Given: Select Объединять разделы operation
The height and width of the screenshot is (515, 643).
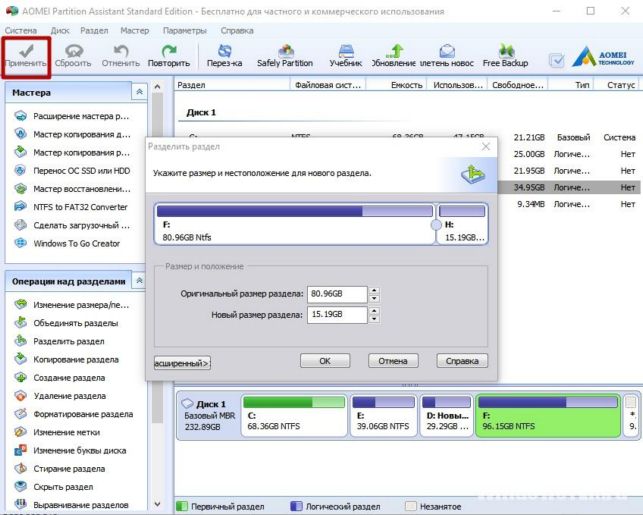Looking at the screenshot, I should tap(66, 323).
